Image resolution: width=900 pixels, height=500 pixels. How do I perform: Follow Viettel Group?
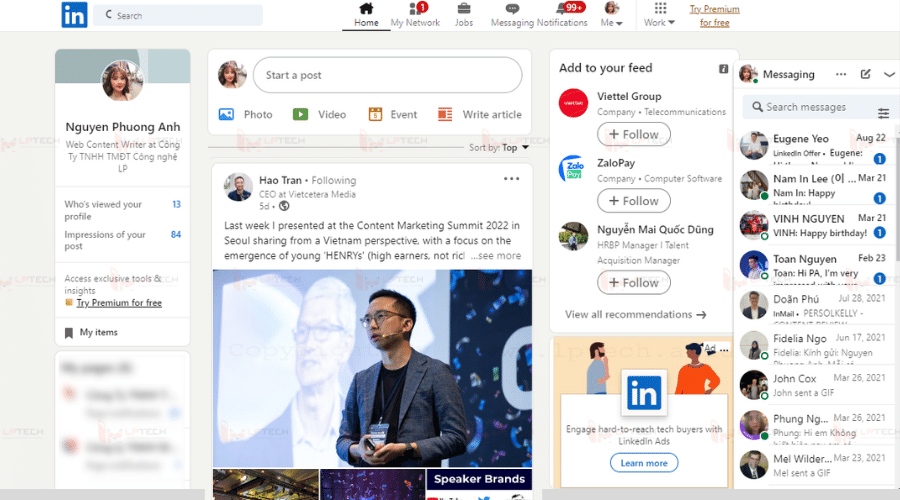click(634, 134)
